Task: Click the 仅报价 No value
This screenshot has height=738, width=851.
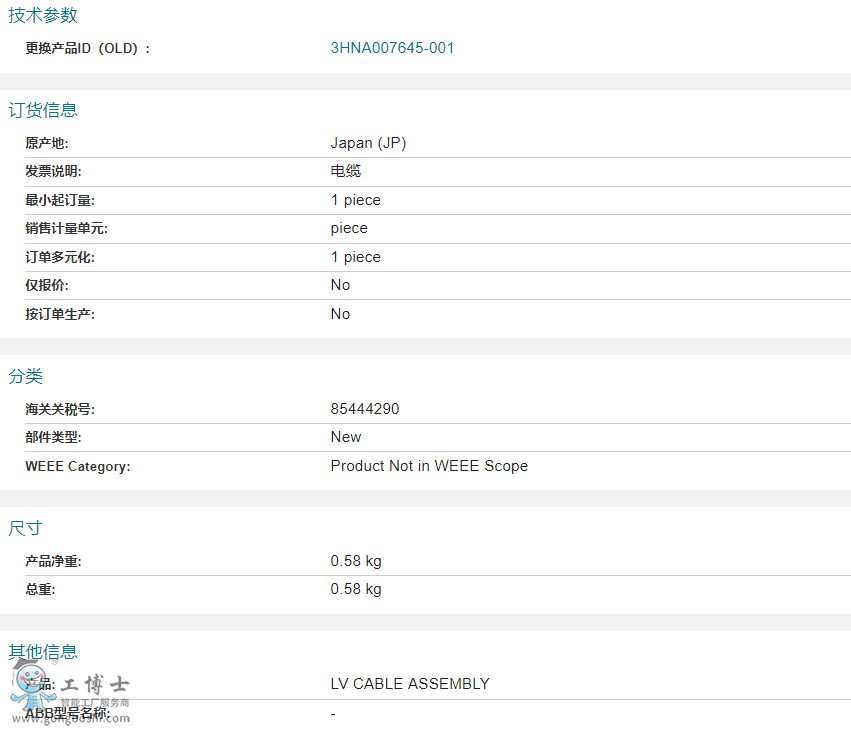Action: [340, 285]
